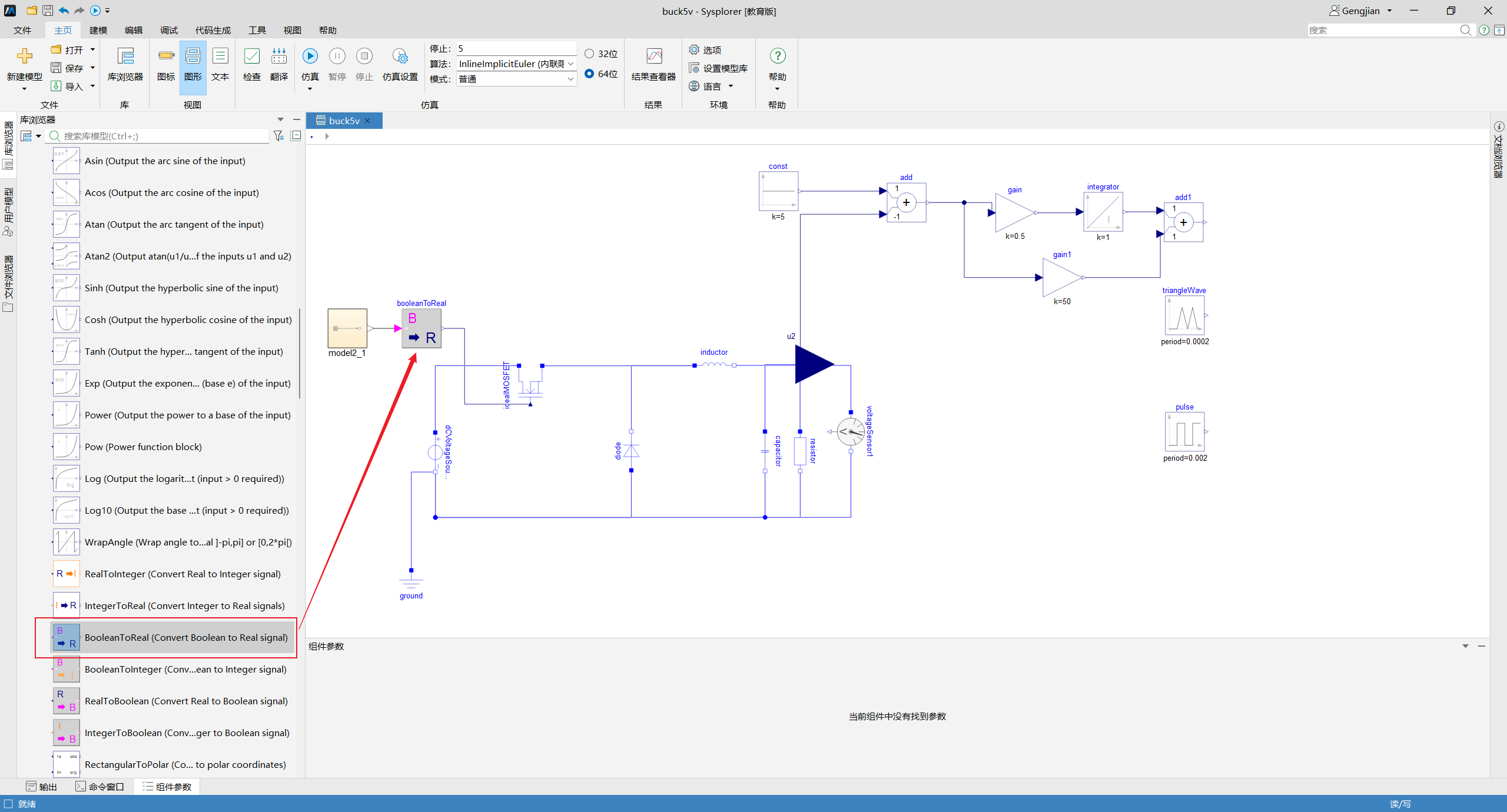The height and width of the screenshot is (812, 1507).
Task: Select the 64位 radio button
Action: [589, 74]
